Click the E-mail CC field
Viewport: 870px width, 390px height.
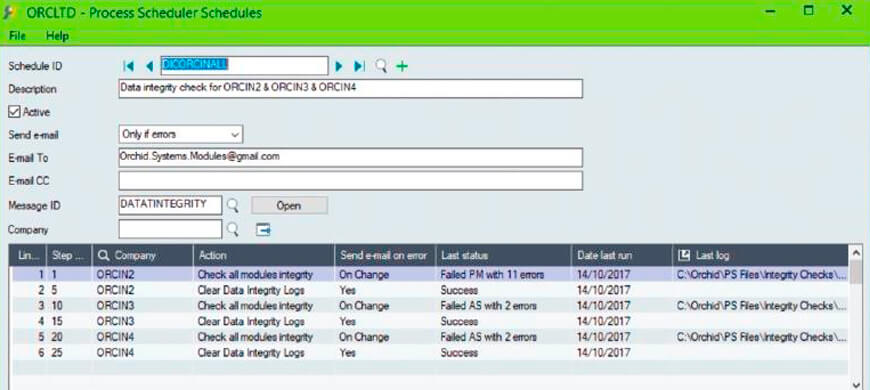[x=351, y=180]
